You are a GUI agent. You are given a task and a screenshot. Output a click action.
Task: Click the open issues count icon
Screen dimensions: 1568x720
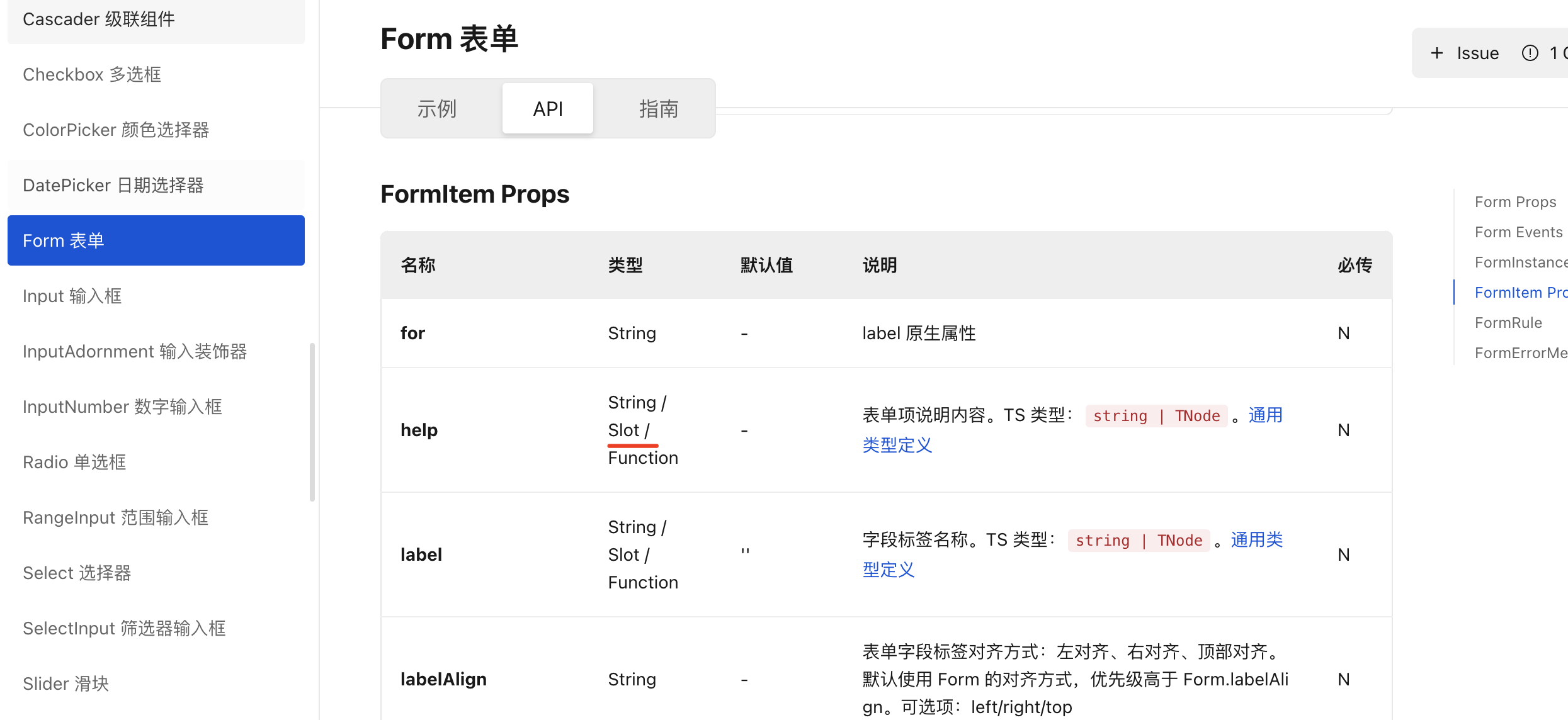pyautogui.click(x=1530, y=53)
